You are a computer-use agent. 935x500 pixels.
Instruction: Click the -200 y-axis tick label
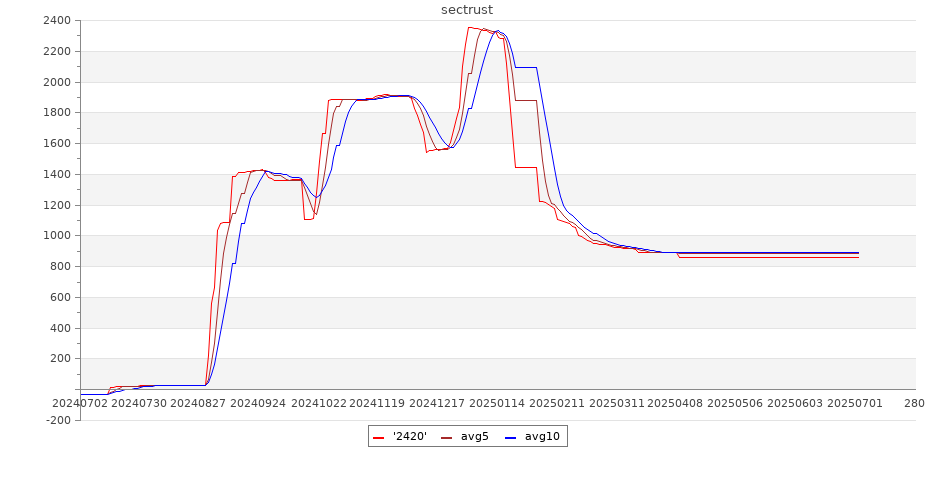(x=57, y=420)
